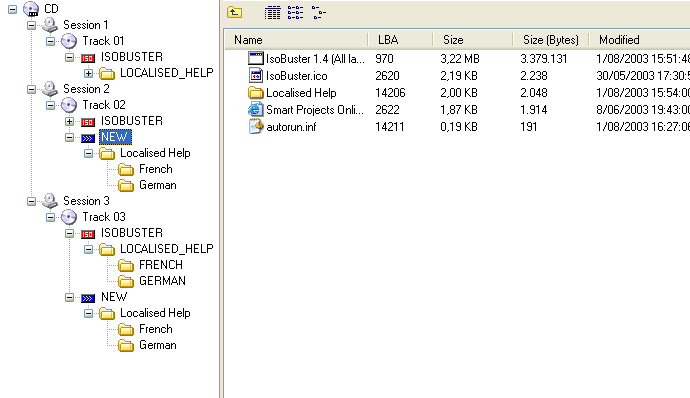Screen dimensions: 690x398
Task: Select LOCALISED_HELP folder icon under Track 01
Action: (x=107, y=73)
